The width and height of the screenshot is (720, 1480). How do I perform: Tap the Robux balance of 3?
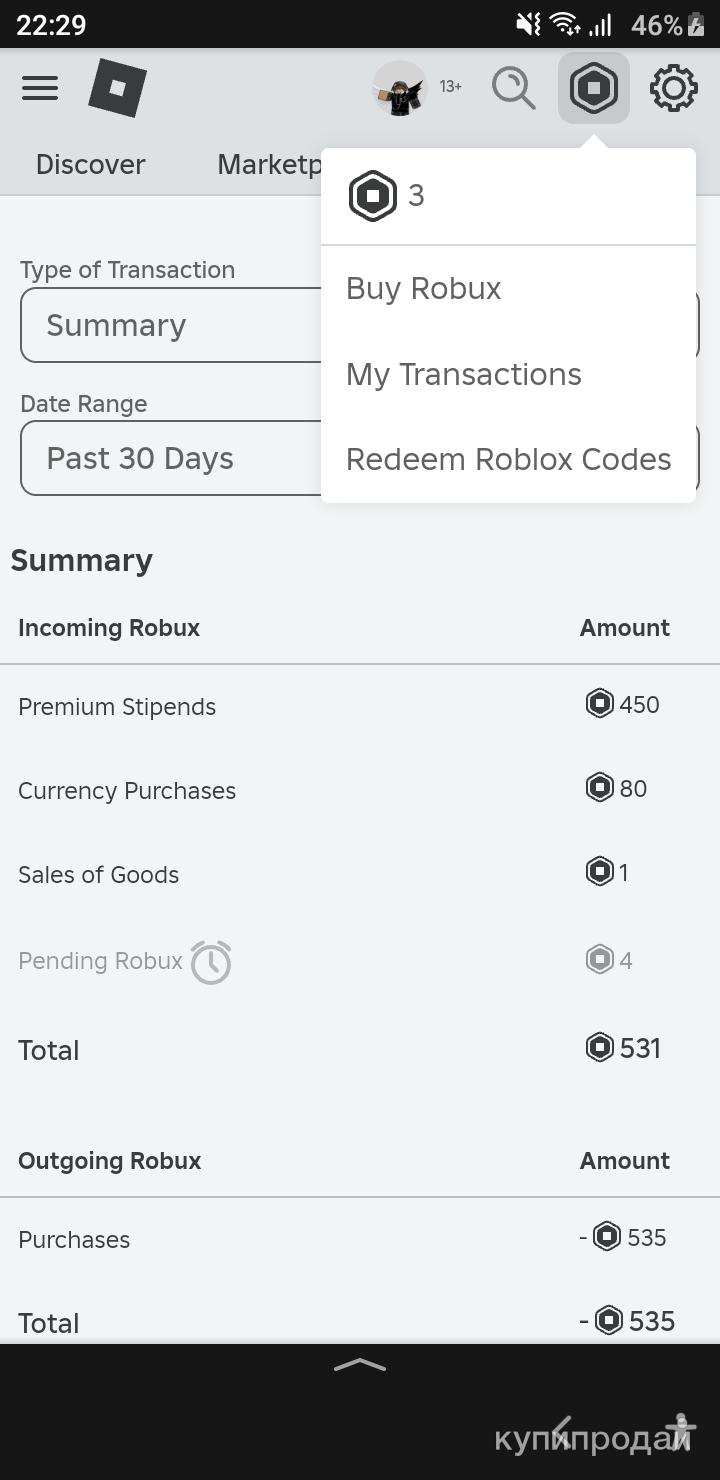[x=388, y=196]
